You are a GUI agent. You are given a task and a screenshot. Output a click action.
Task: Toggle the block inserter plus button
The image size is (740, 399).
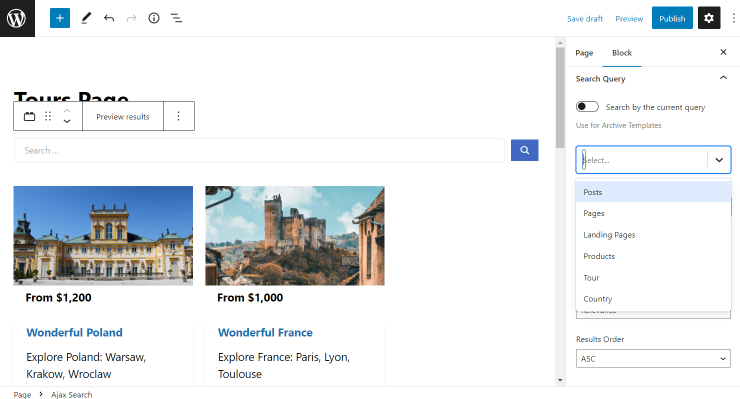(x=60, y=18)
